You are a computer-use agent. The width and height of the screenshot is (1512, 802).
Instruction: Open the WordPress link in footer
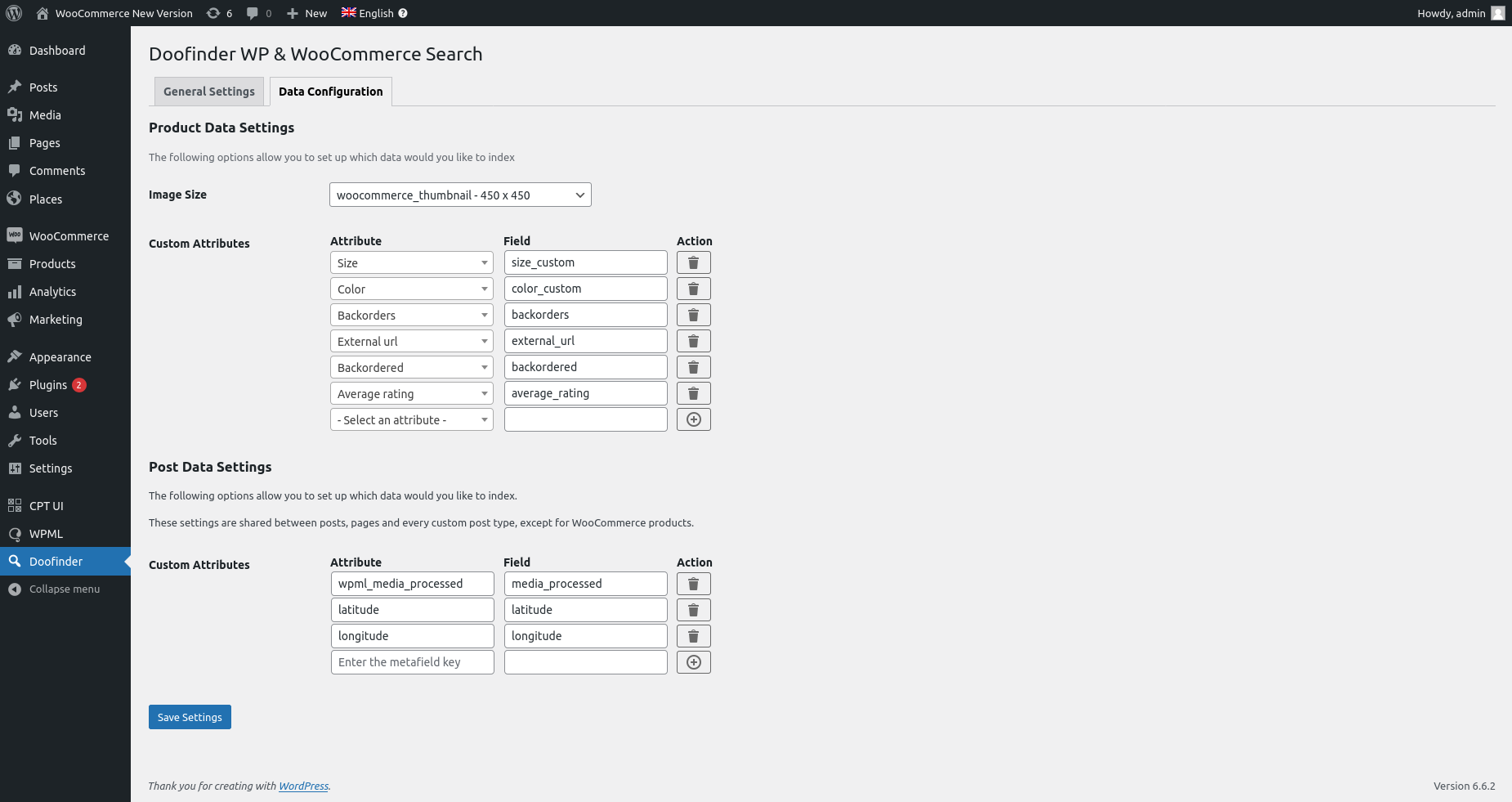pyautogui.click(x=303, y=786)
